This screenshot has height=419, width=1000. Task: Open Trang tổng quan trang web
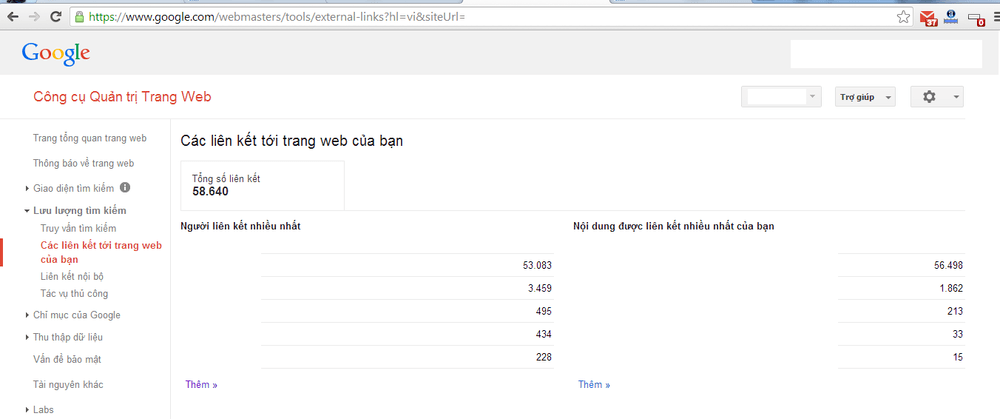coord(89,138)
